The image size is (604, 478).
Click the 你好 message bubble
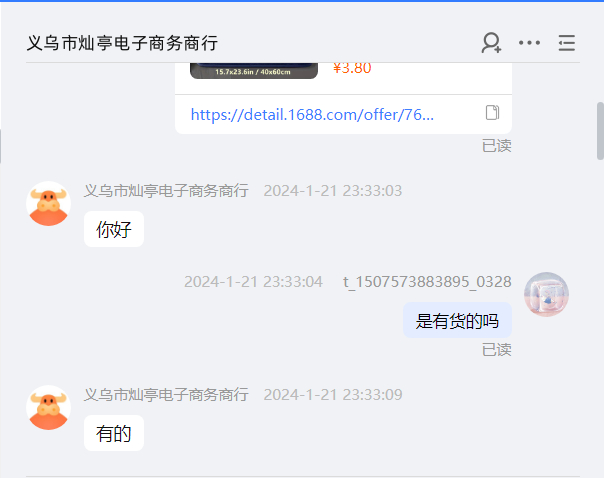point(114,229)
